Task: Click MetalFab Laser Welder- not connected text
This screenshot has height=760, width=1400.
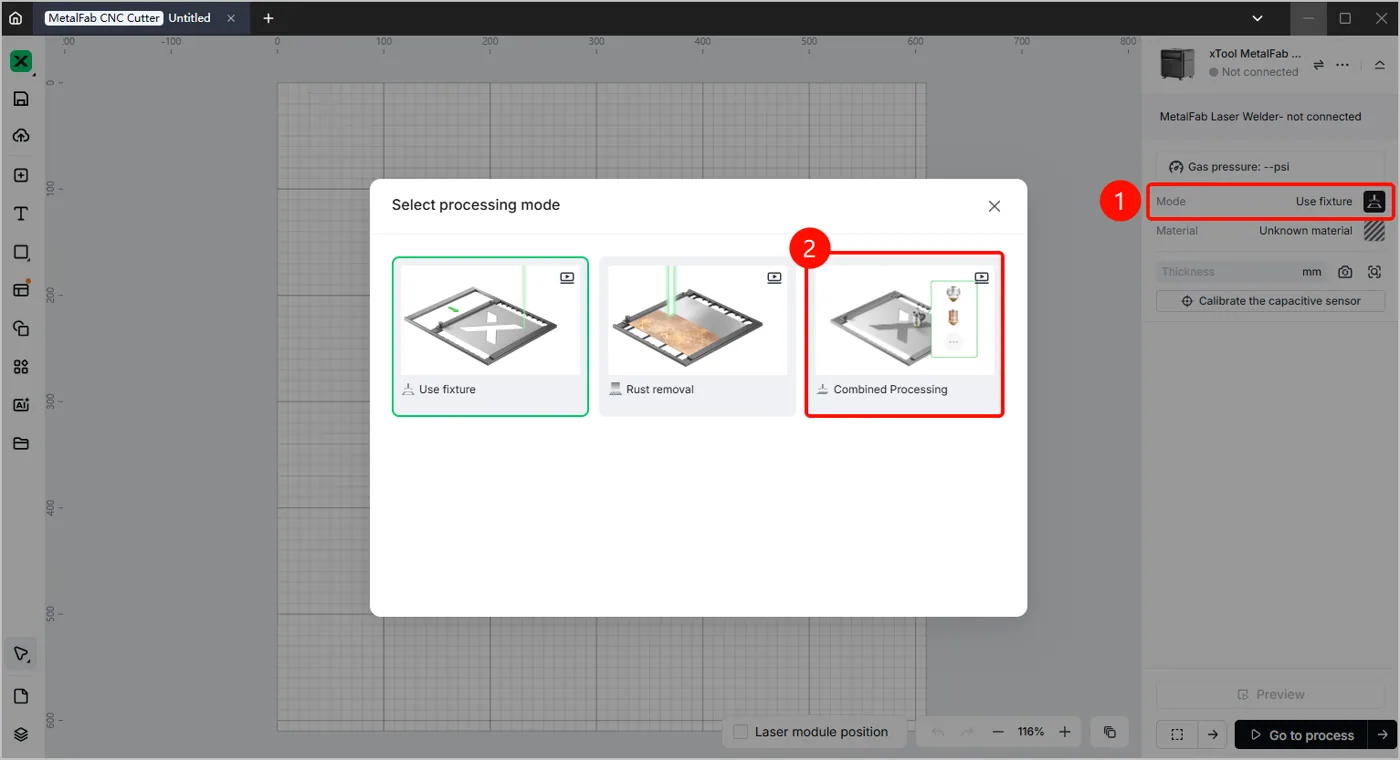Action: pos(1260,117)
